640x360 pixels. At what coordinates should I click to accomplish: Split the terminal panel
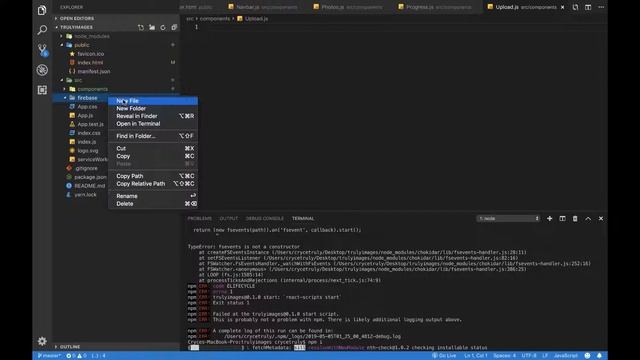coord(562,219)
